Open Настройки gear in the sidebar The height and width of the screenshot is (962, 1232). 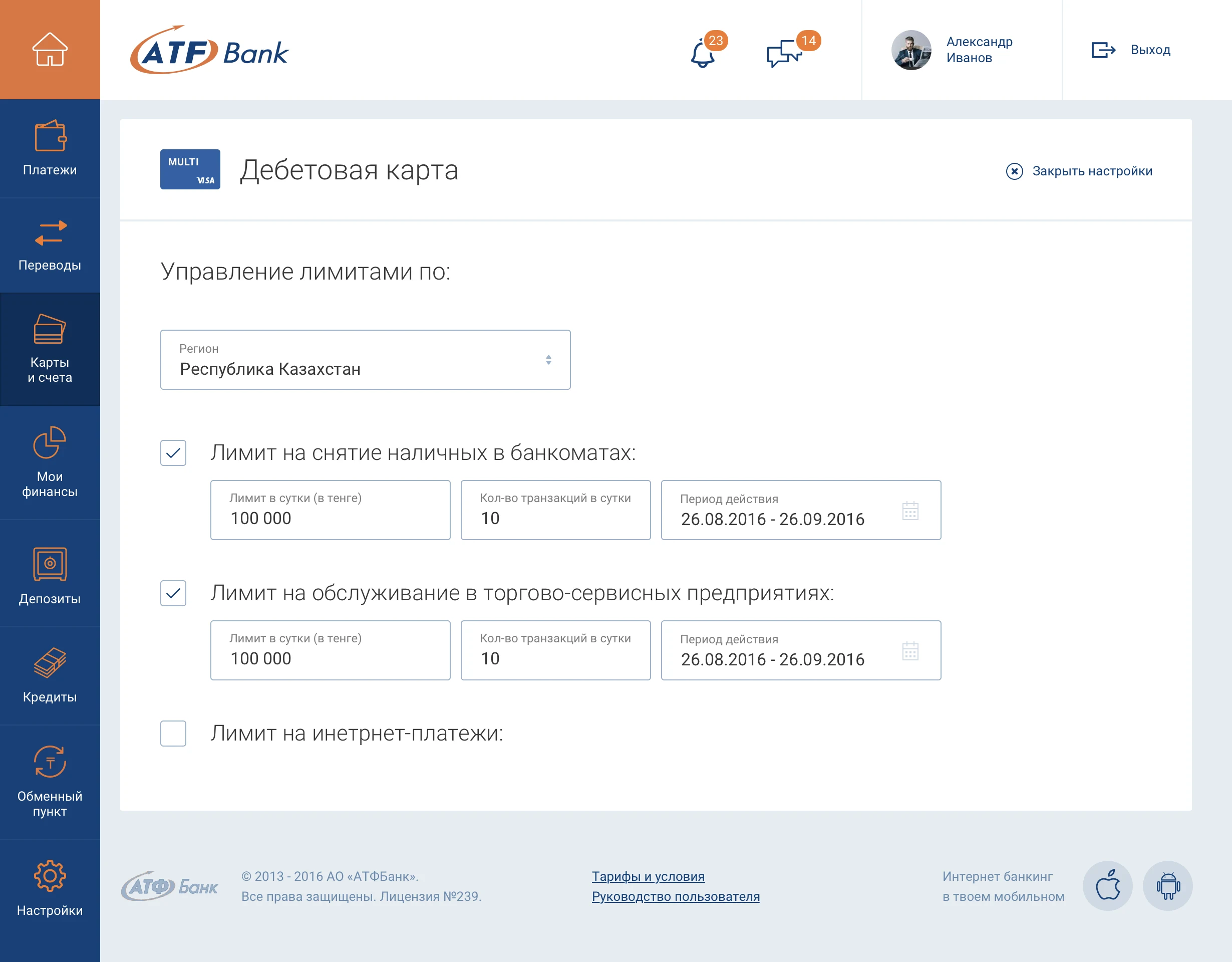50,887
